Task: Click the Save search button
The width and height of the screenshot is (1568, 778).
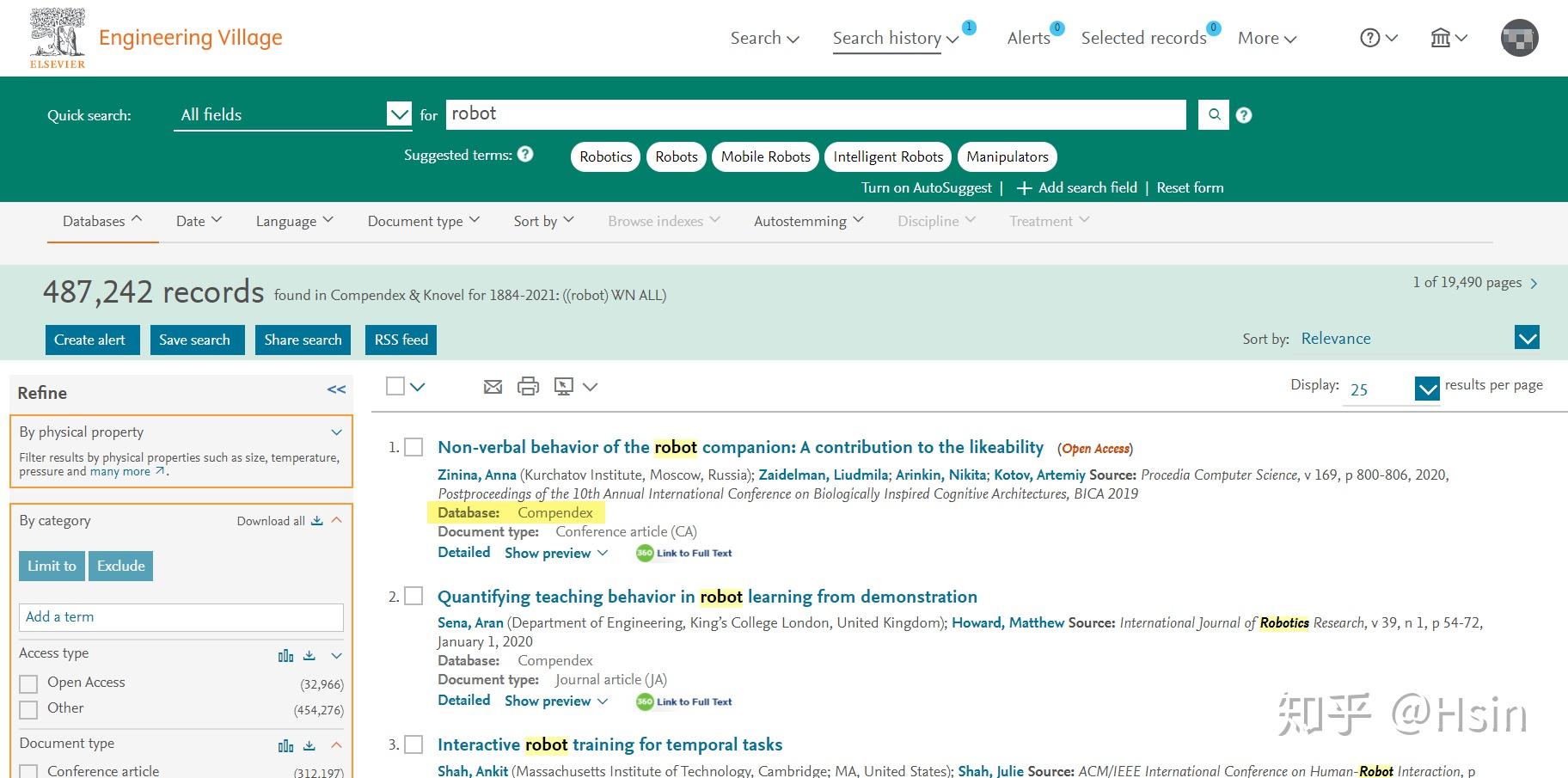Action: 197,340
